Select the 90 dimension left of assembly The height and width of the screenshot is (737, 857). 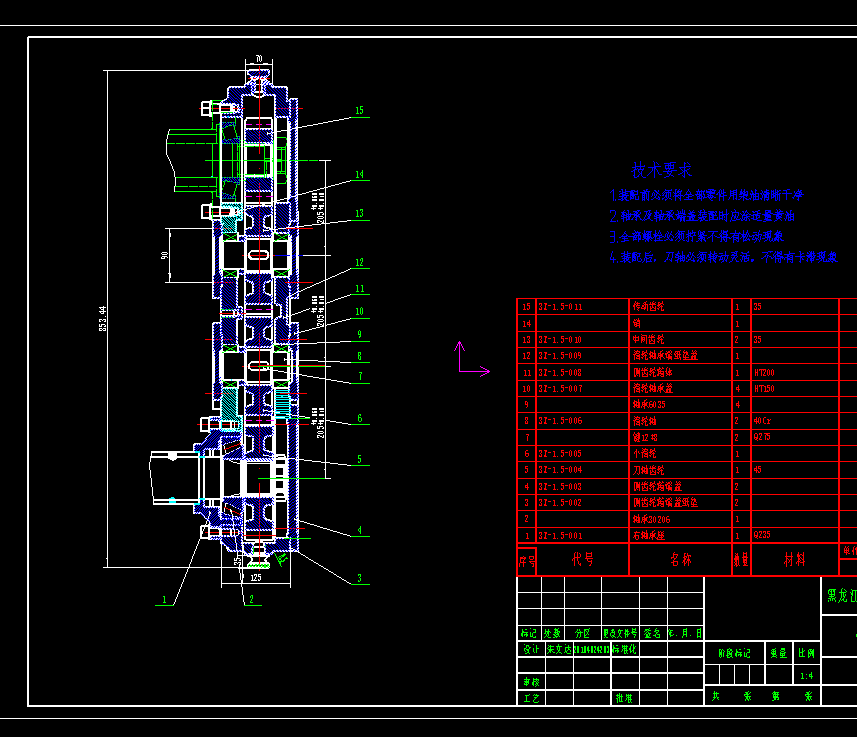click(165, 255)
